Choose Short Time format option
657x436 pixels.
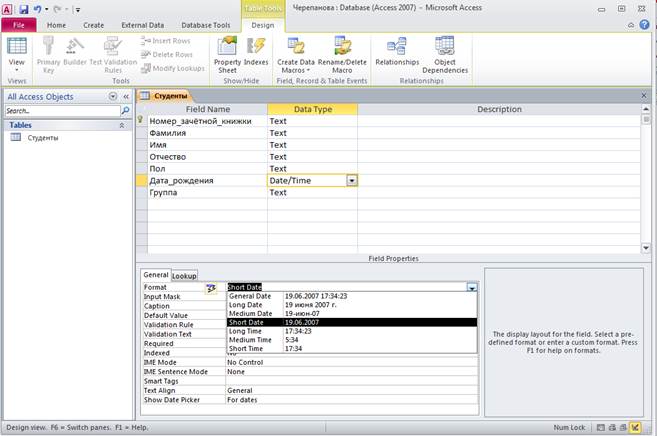point(352,348)
